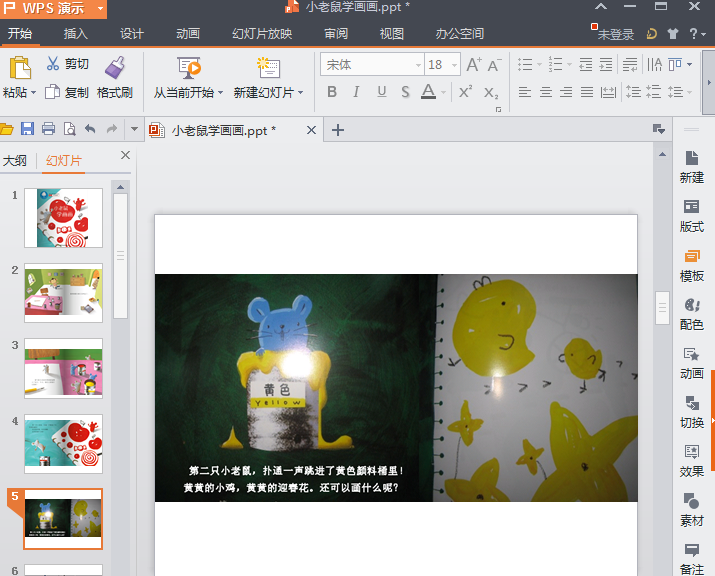Open the Template (模板) sidebar panel
Image resolution: width=715 pixels, height=576 pixels.
tap(692, 265)
